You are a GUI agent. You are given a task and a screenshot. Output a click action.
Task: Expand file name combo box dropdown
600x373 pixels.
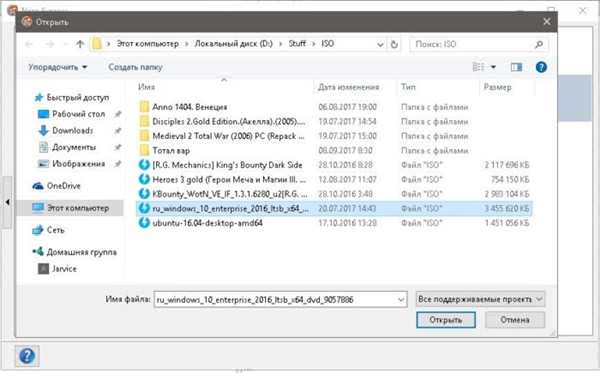[401, 299]
